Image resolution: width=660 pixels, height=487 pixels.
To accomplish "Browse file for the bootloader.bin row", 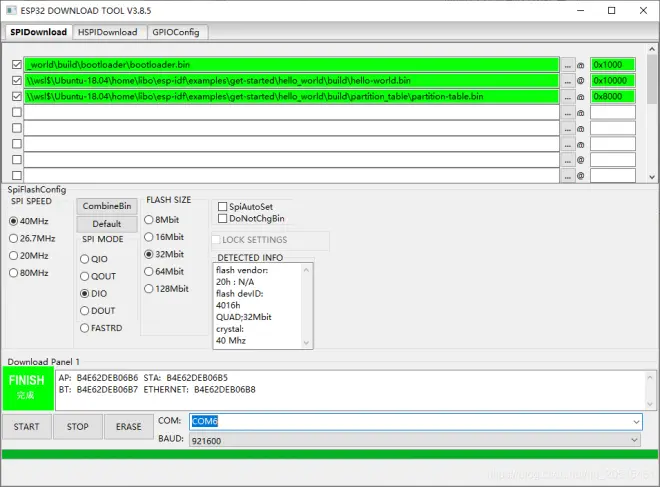I will [x=567, y=65].
